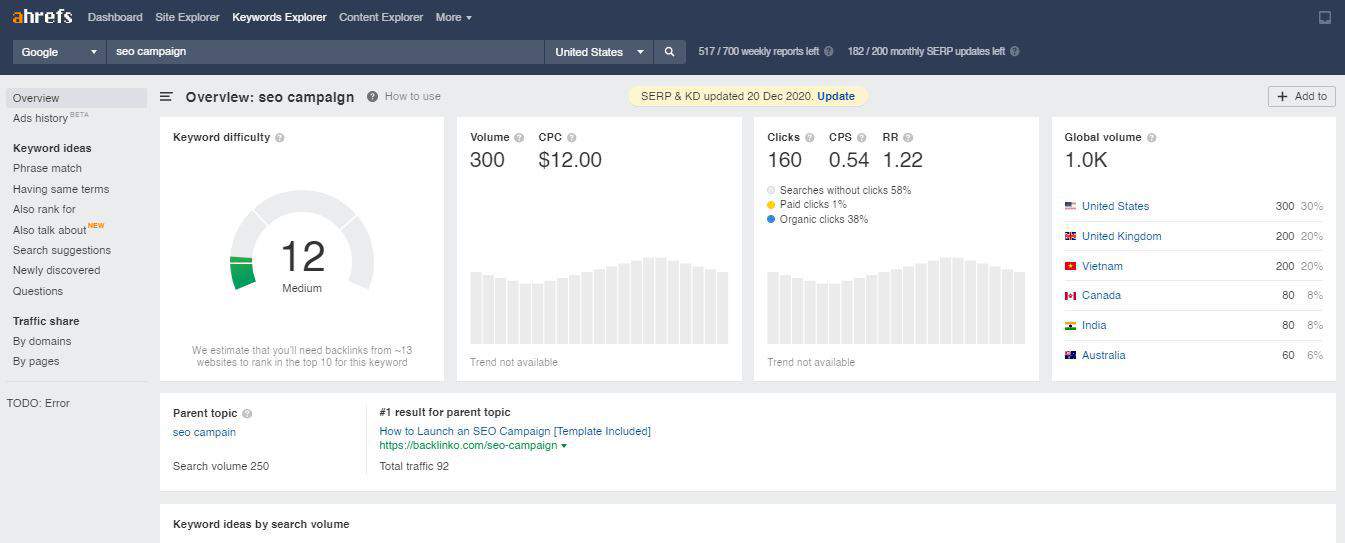Open the Parent topic help icon
1345x543 pixels.
(247, 413)
